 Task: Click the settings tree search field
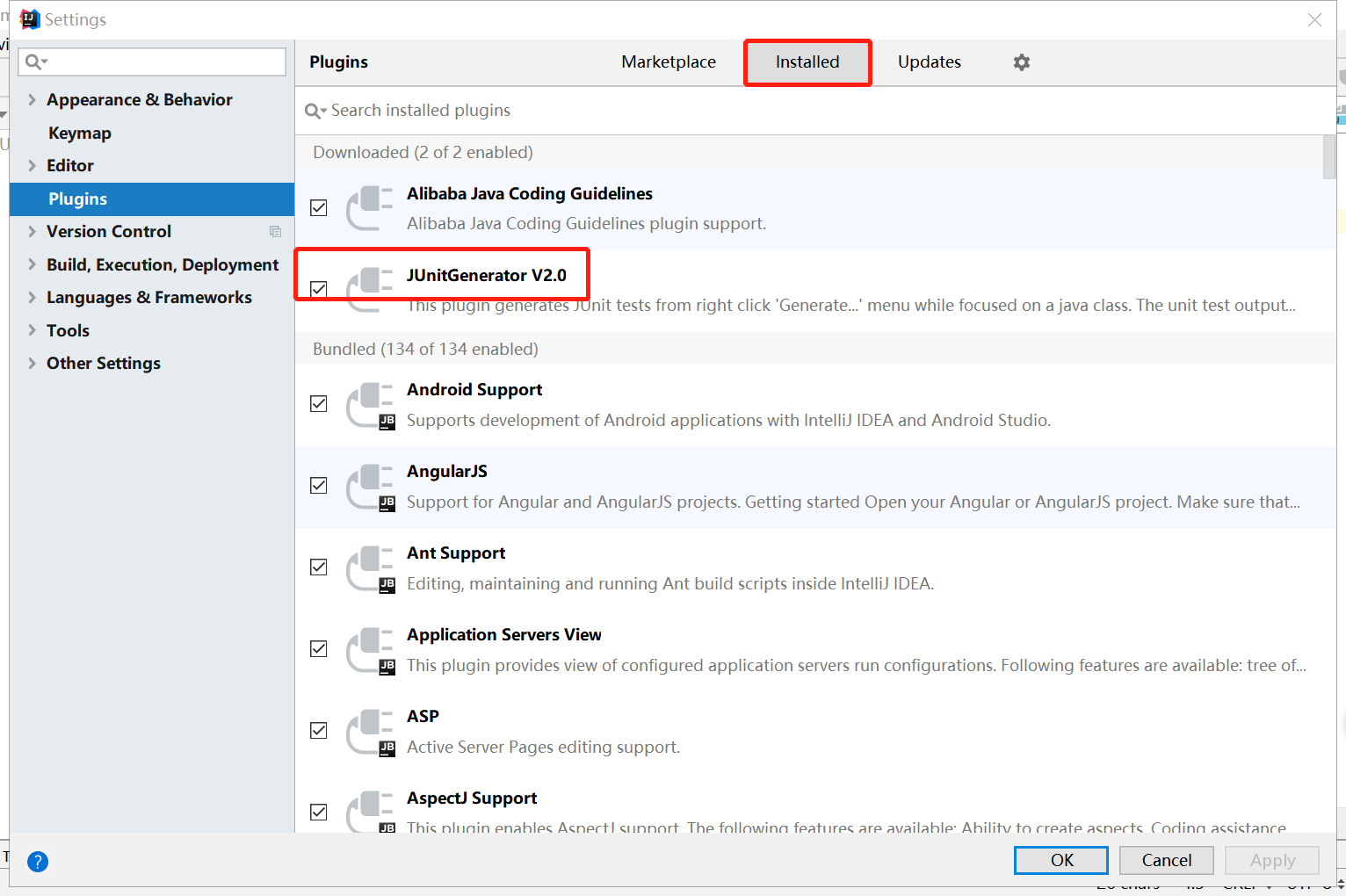click(x=152, y=61)
